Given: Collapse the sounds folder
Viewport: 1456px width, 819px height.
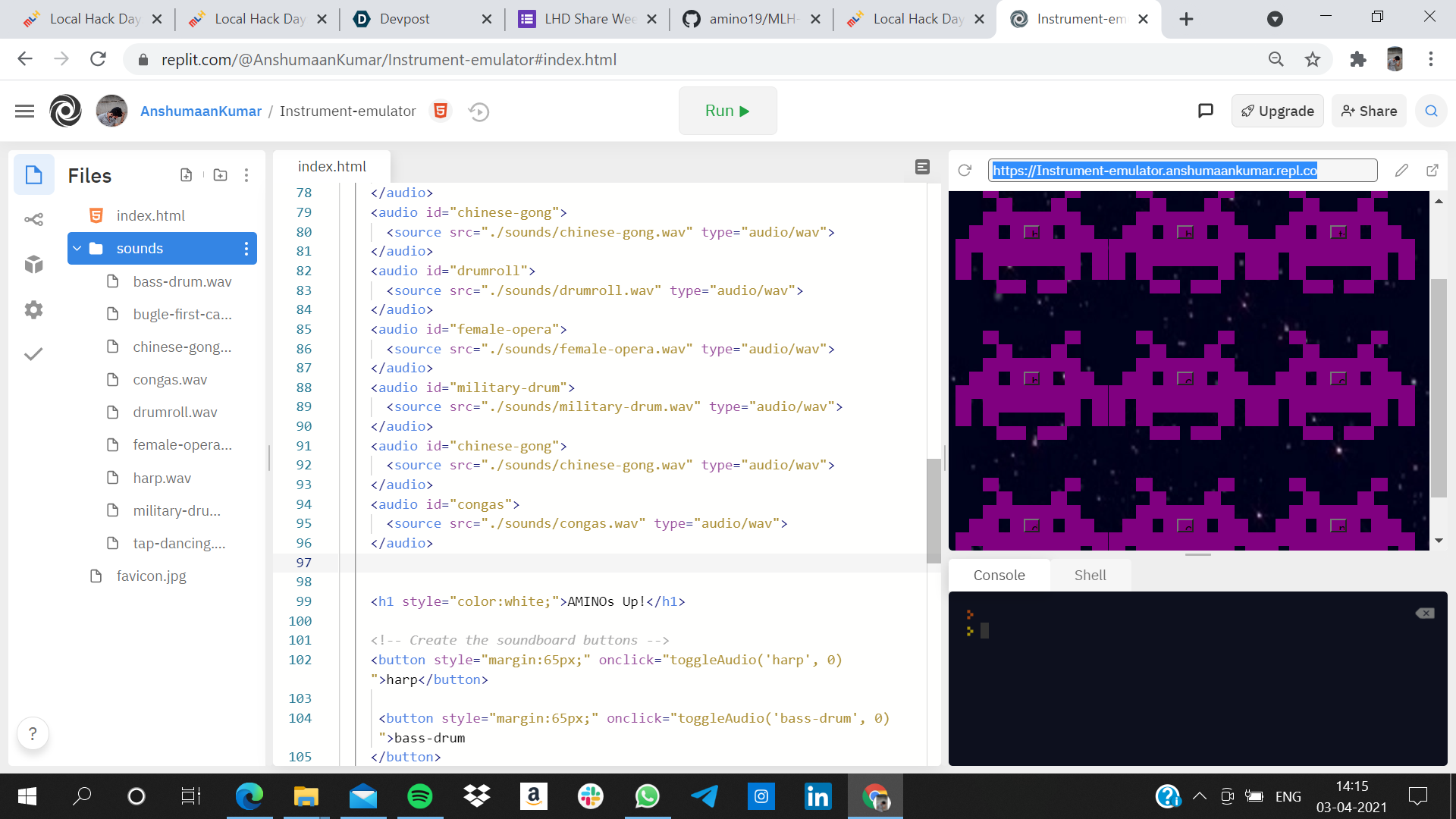Looking at the screenshot, I should coord(77,249).
